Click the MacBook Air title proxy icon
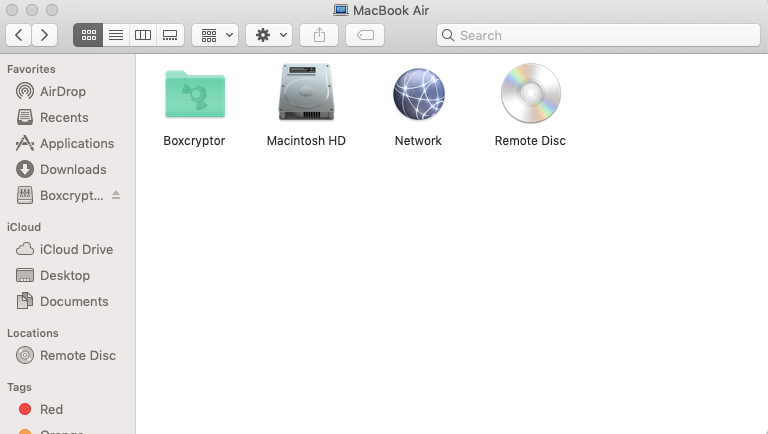 pos(341,10)
